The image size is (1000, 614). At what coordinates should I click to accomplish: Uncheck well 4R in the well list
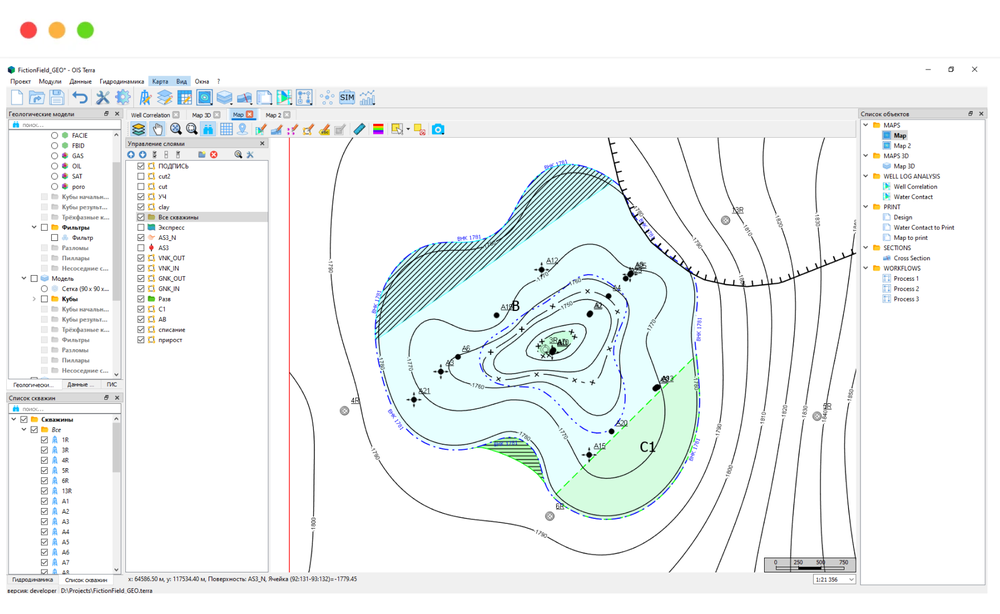point(44,460)
